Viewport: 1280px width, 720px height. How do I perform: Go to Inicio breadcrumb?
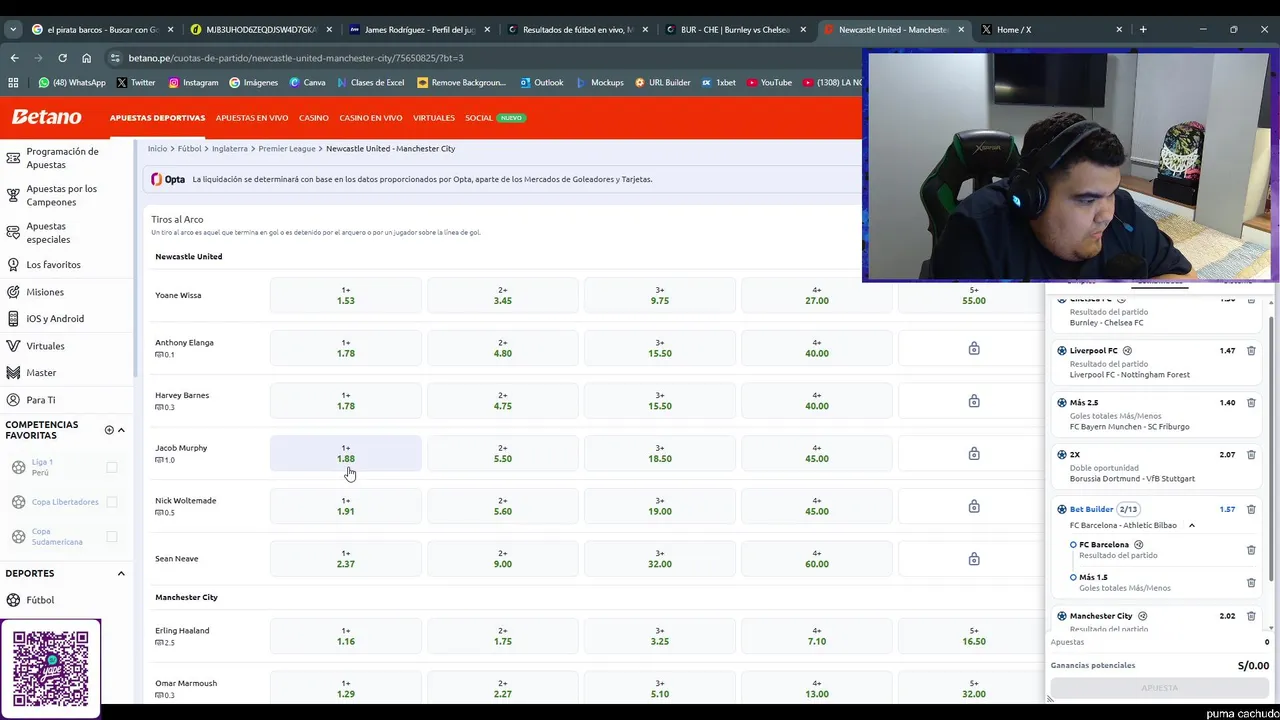[157, 149]
